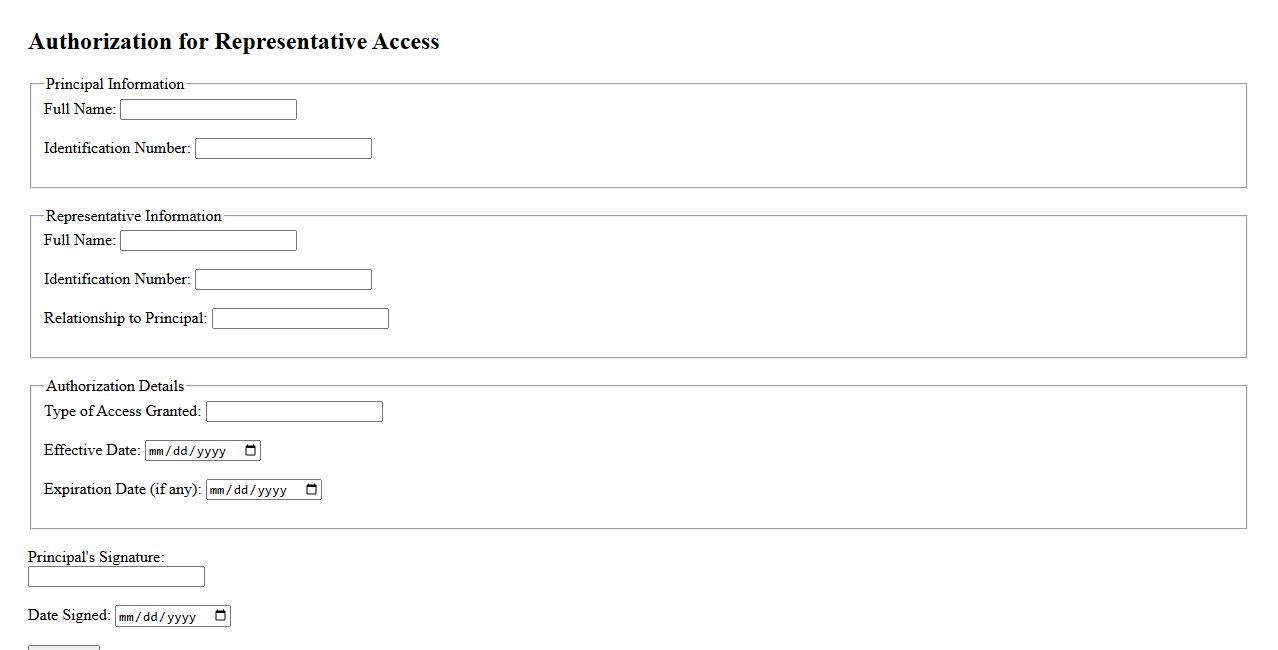Click the Principal's Identification Number field

coord(283,148)
